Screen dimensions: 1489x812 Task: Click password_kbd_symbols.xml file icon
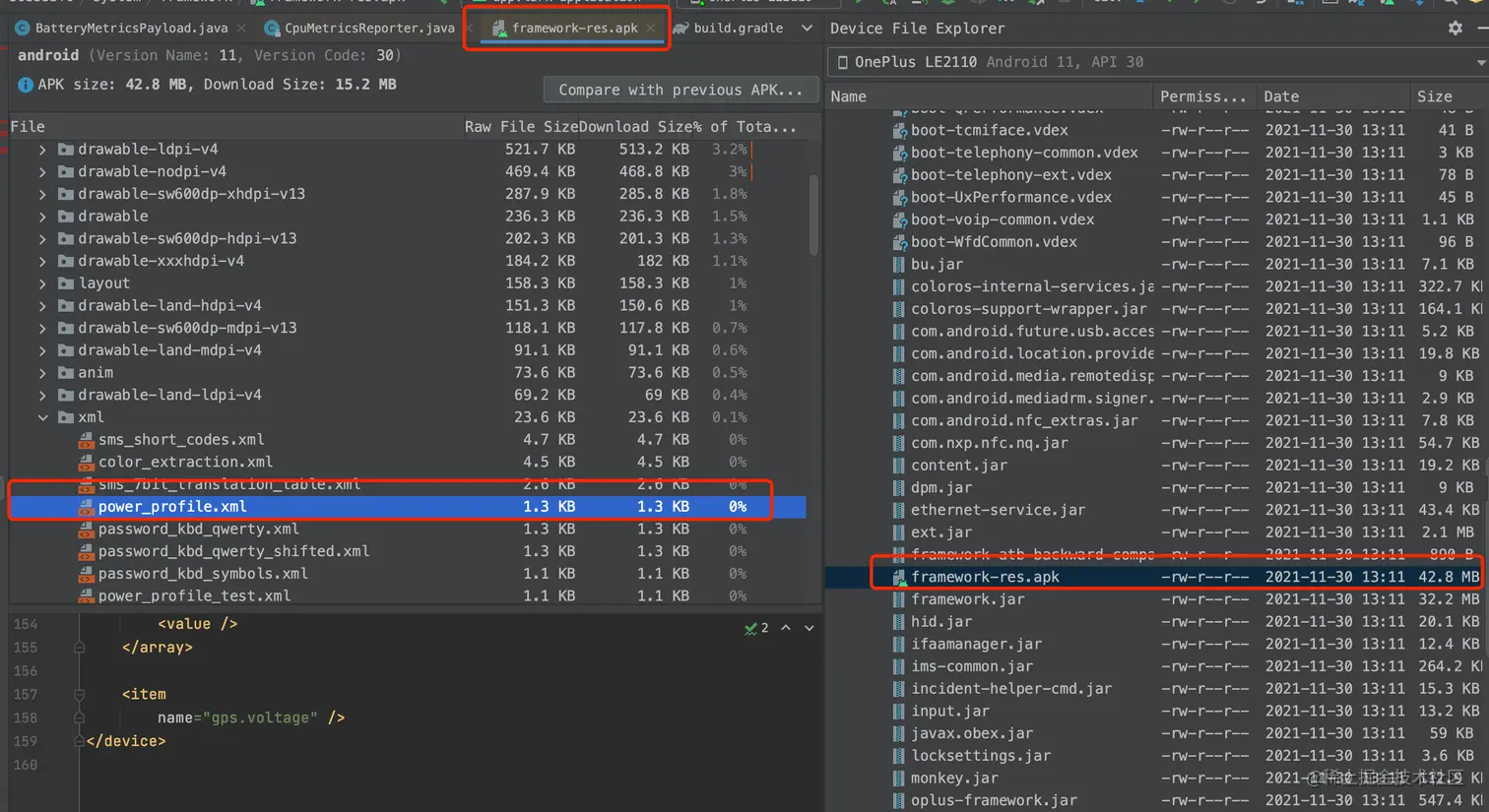87,574
